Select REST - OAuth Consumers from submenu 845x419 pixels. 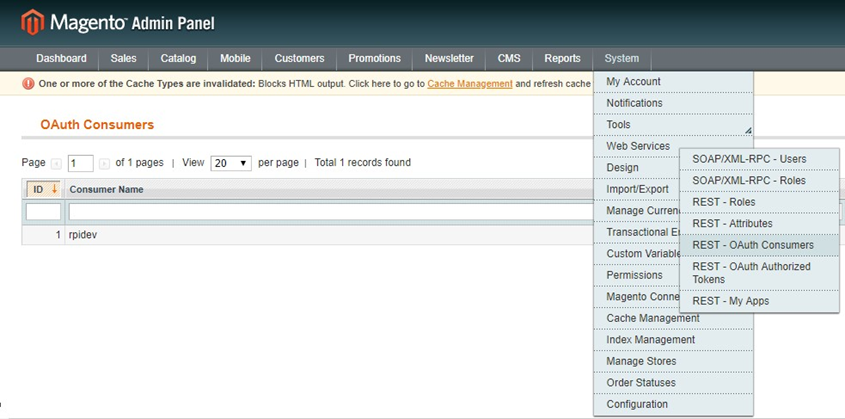click(x=752, y=245)
